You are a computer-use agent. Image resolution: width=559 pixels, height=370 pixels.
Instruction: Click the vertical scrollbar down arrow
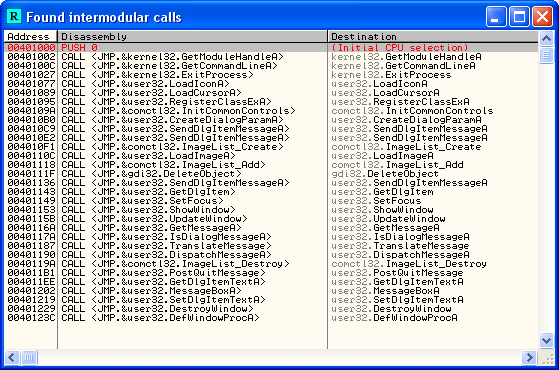[547, 340]
